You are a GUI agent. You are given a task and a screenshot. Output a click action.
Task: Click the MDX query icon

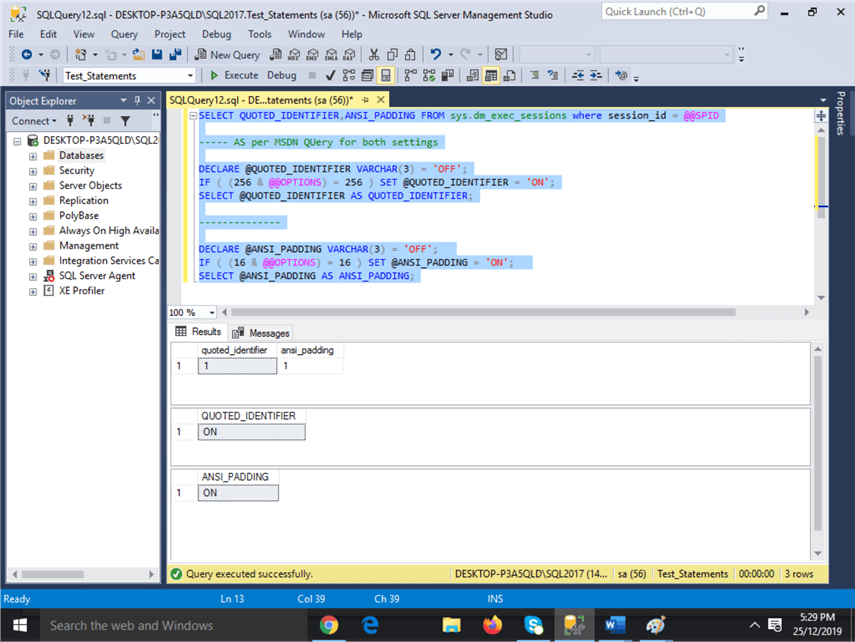tap(294, 55)
